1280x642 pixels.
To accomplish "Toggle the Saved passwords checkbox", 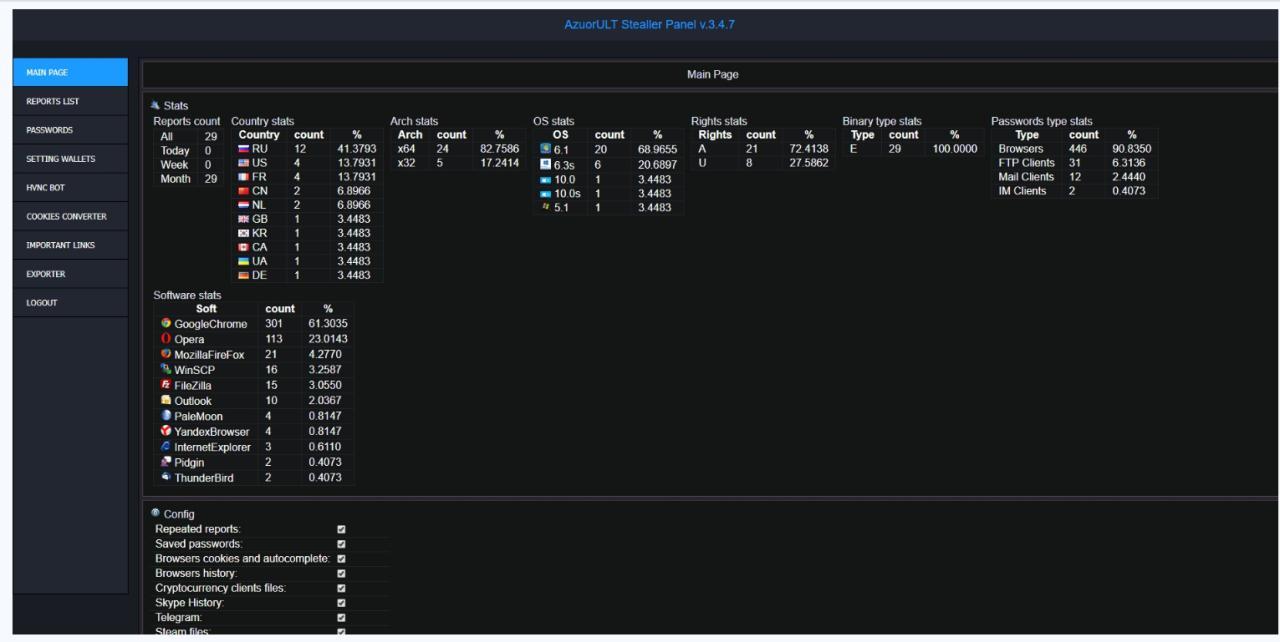I will [x=341, y=544].
